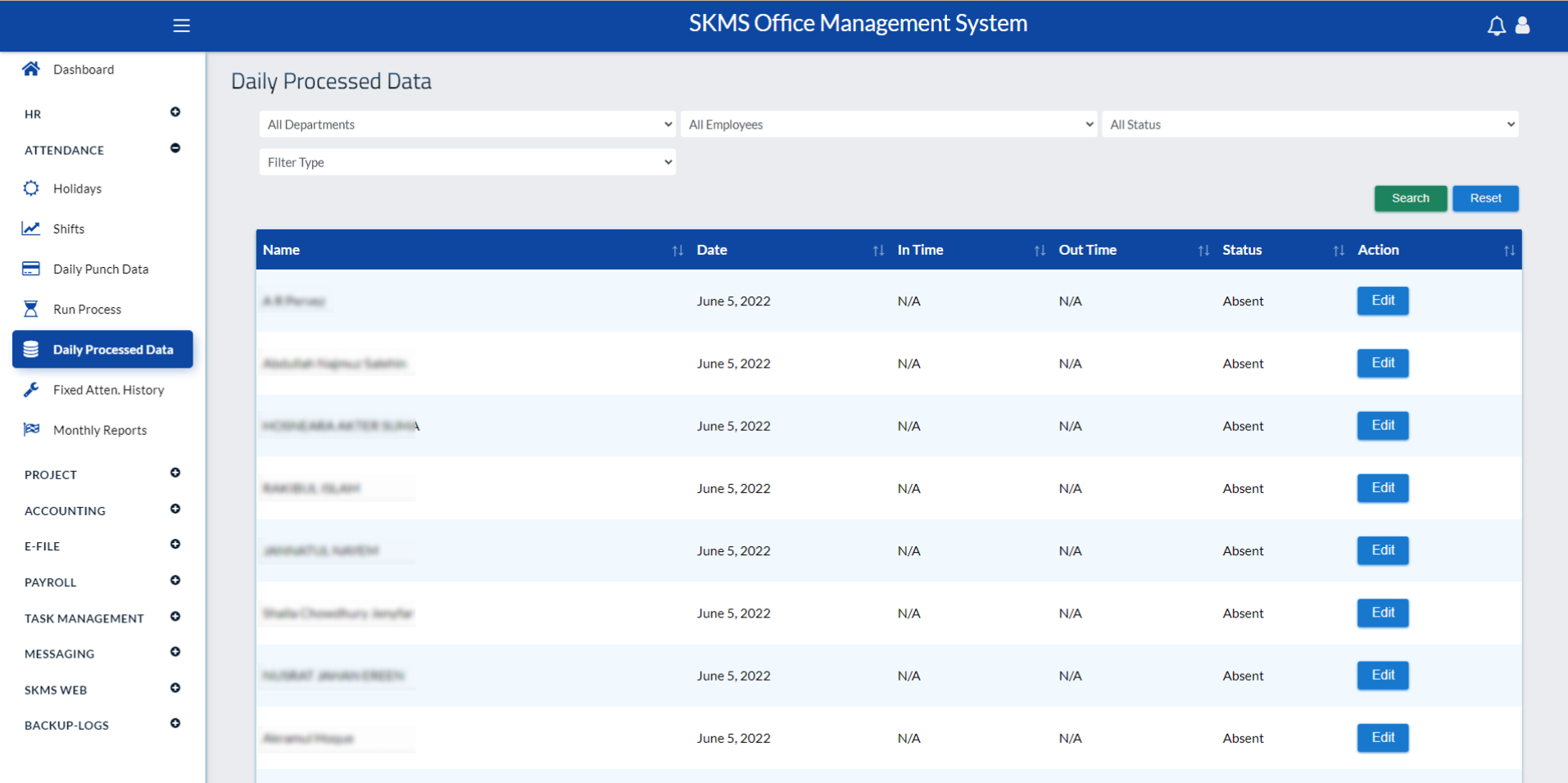Open Daily Punch Data page
Viewport: 1568px width, 783px height.
click(x=101, y=269)
